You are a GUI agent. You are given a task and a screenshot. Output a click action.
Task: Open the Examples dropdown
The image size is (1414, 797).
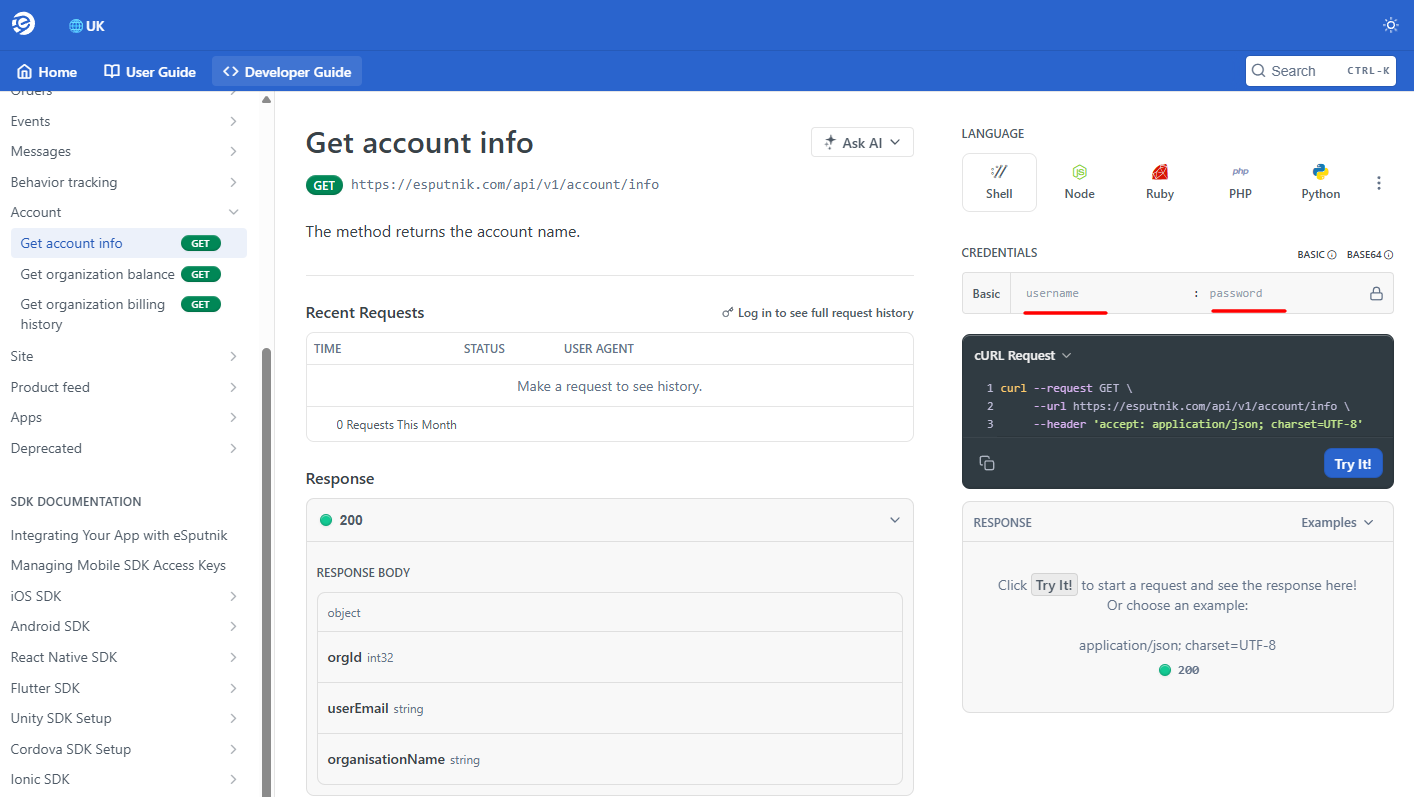click(1337, 522)
